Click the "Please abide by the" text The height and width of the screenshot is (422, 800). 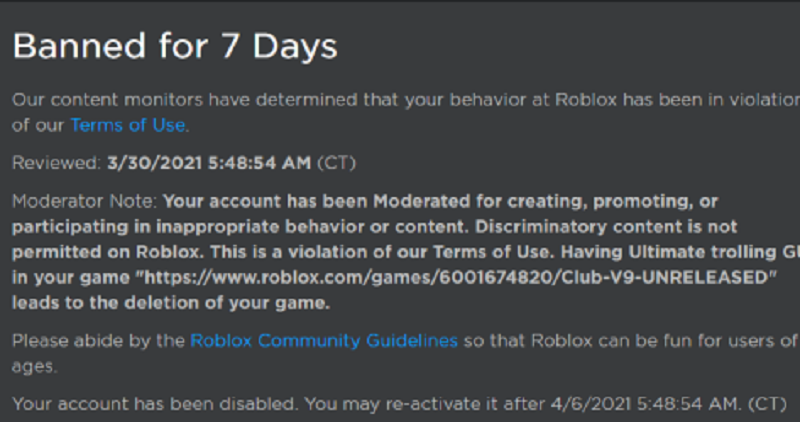98,340
